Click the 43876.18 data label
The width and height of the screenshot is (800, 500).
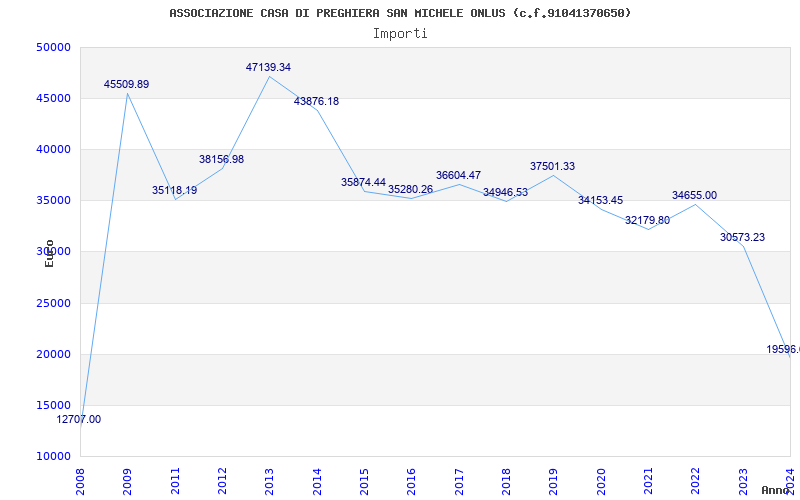[x=316, y=101]
